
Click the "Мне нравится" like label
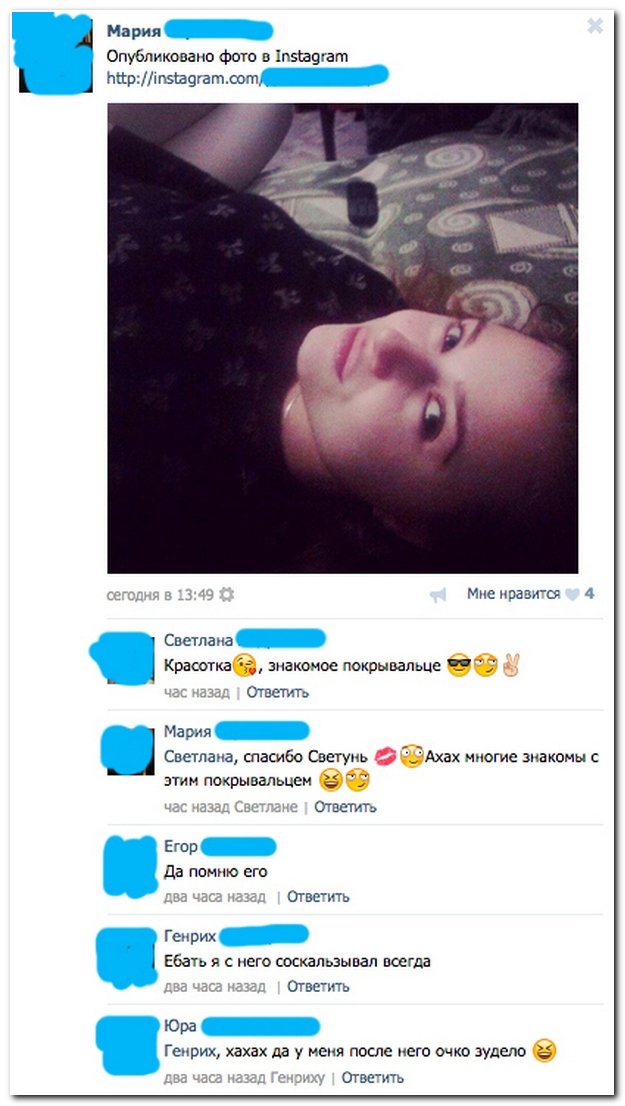click(x=513, y=594)
